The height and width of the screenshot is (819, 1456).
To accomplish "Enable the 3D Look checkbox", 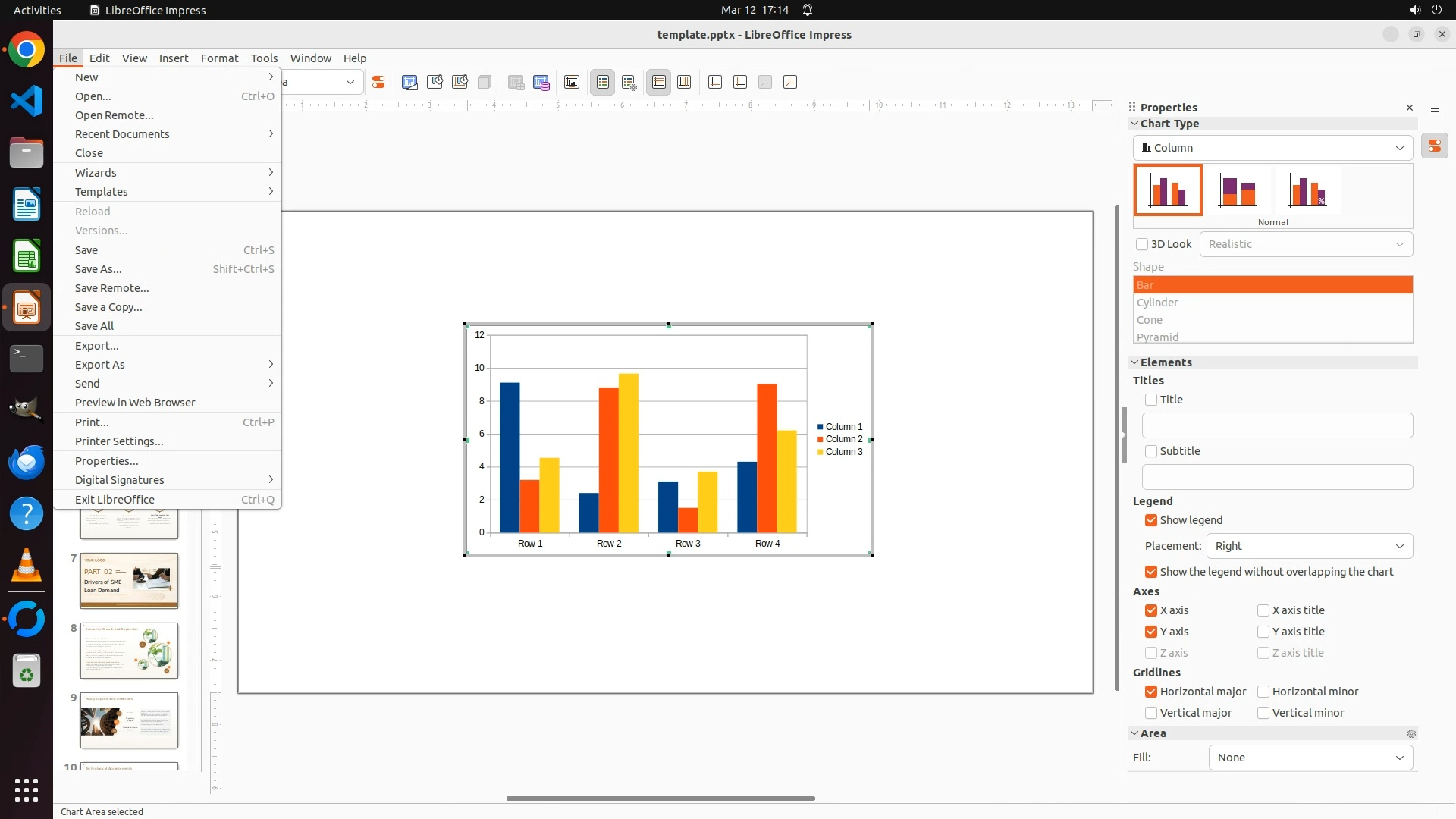I will click(1142, 244).
